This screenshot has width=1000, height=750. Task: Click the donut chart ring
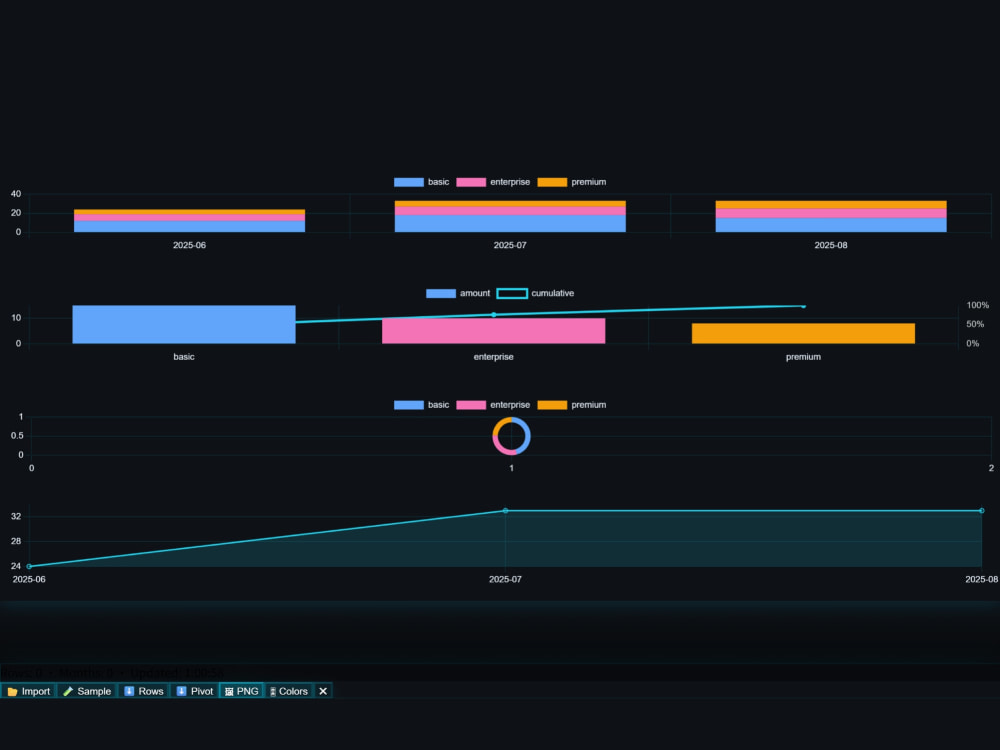[527, 436]
